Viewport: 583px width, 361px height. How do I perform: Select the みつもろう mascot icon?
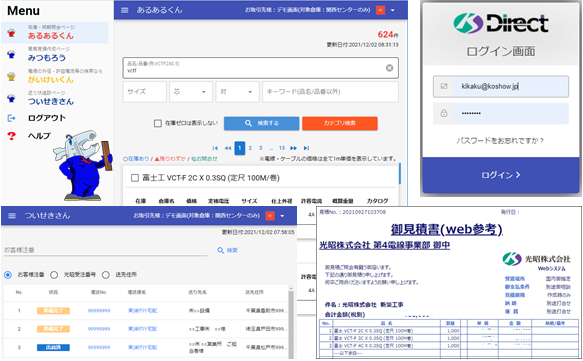(12, 55)
